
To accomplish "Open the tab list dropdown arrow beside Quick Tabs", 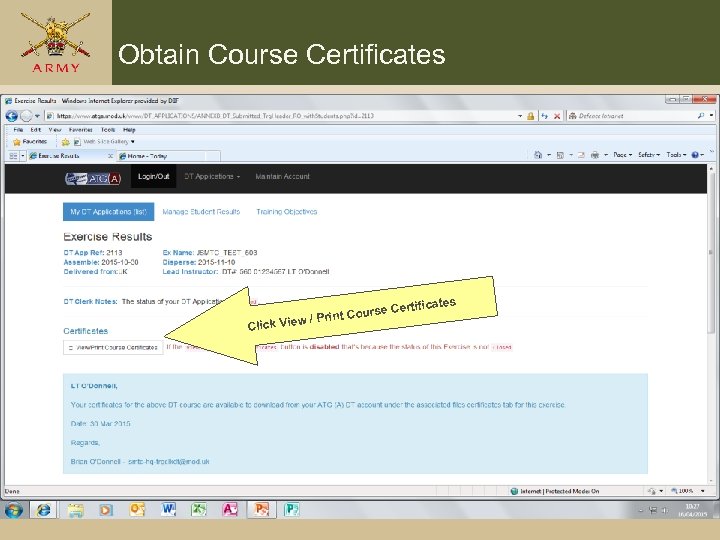I will tap(23, 156).
